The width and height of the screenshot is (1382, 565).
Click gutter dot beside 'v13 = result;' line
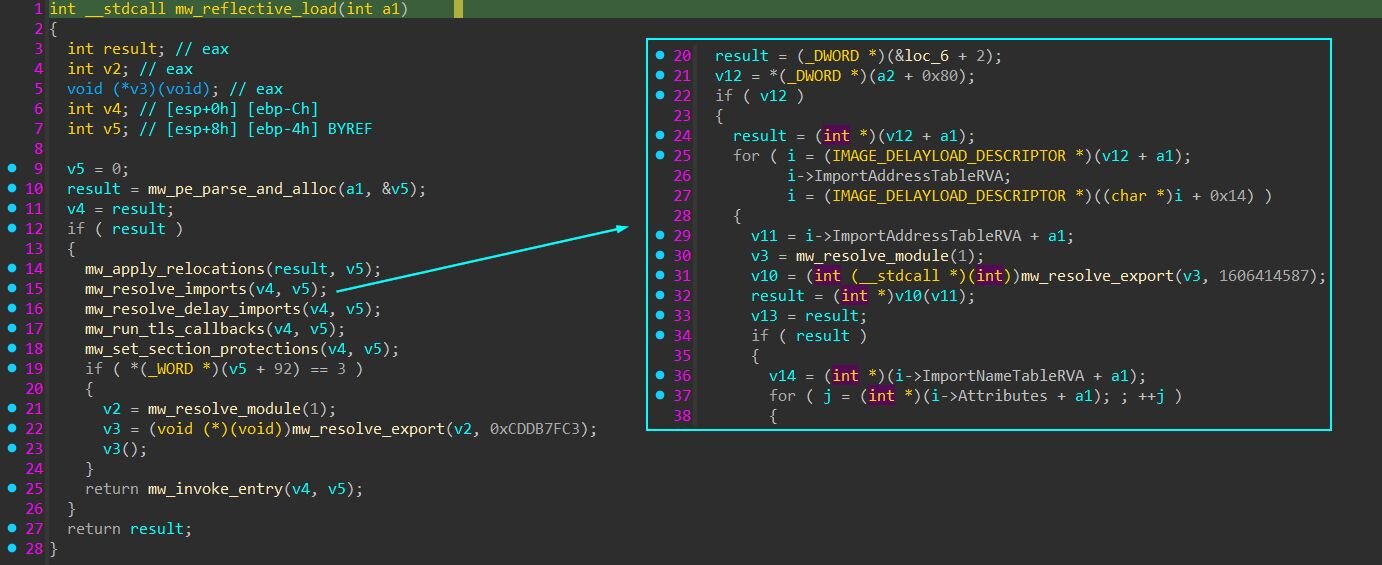(660, 316)
